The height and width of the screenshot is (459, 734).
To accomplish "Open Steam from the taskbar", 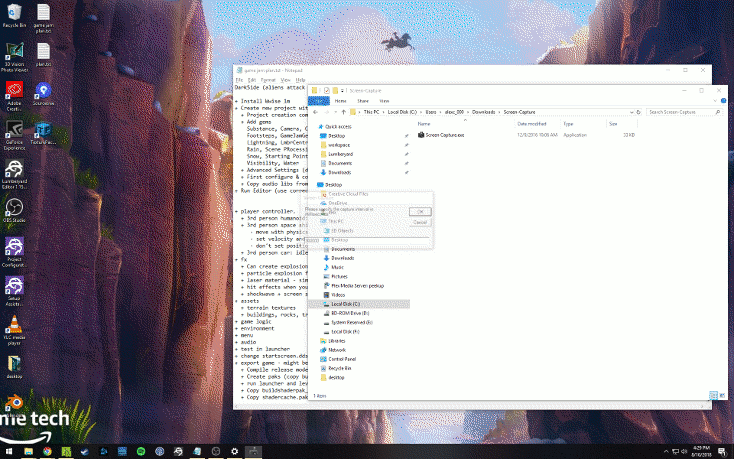I will [x=85, y=452].
